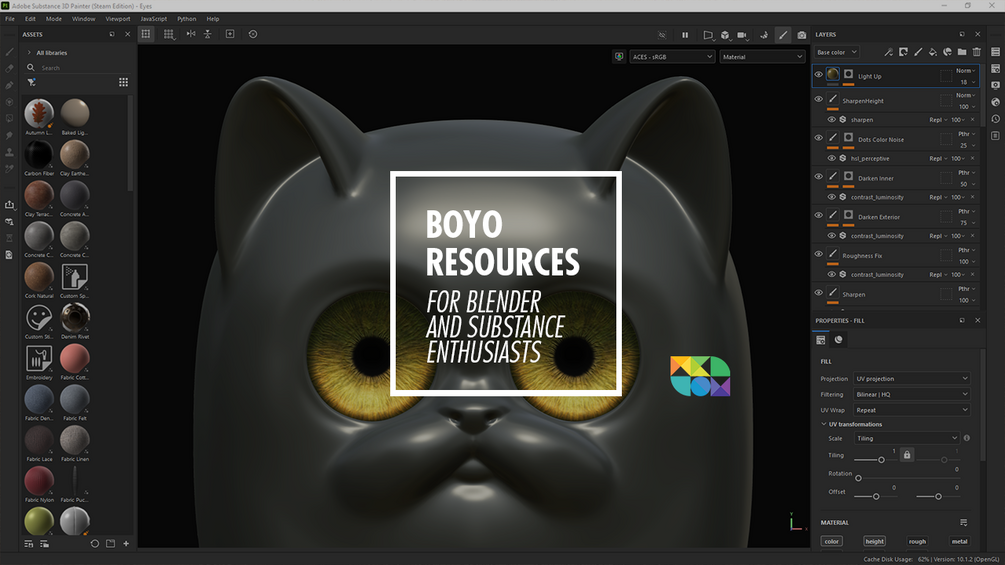The width and height of the screenshot is (1005, 565).
Task: Hide the Darken Exterior layer
Action: (x=818, y=215)
